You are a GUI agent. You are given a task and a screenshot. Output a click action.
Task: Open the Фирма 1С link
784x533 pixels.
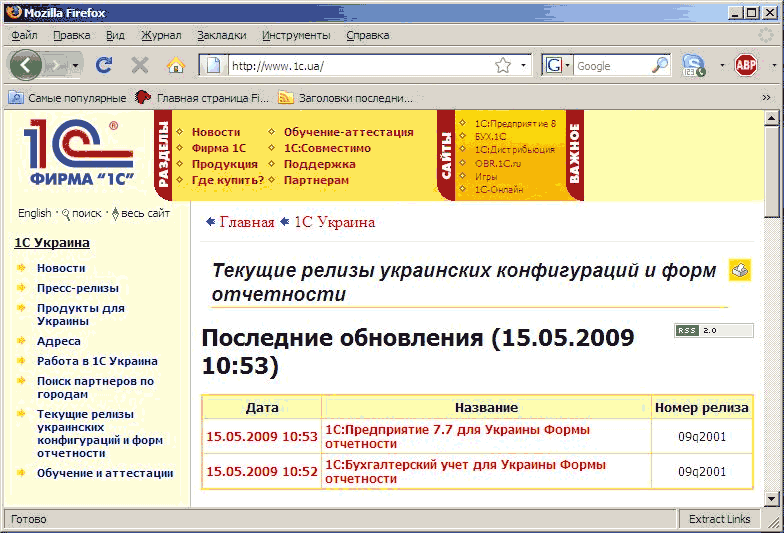(x=219, y=148)
